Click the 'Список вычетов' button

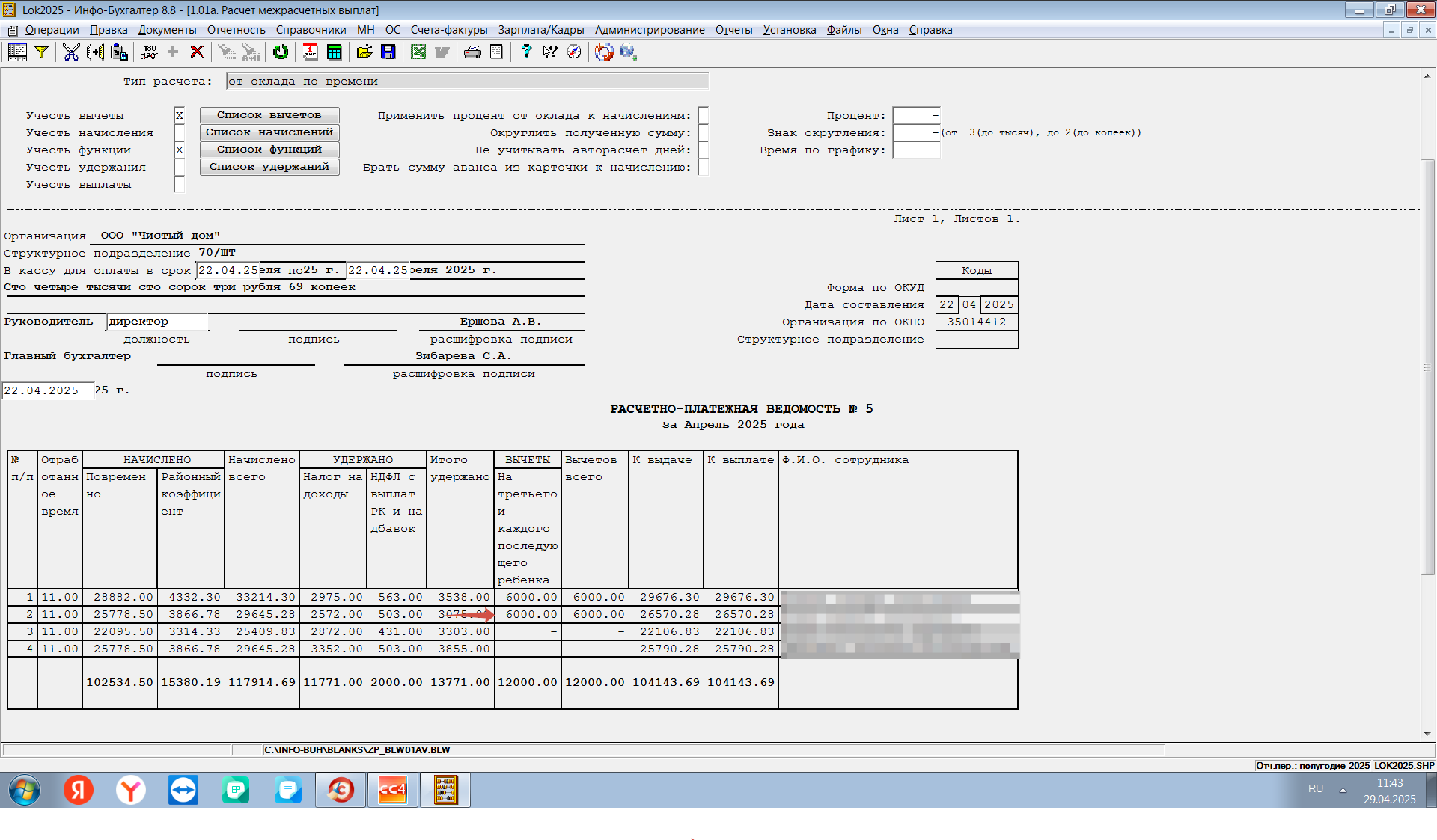point(269,115)
